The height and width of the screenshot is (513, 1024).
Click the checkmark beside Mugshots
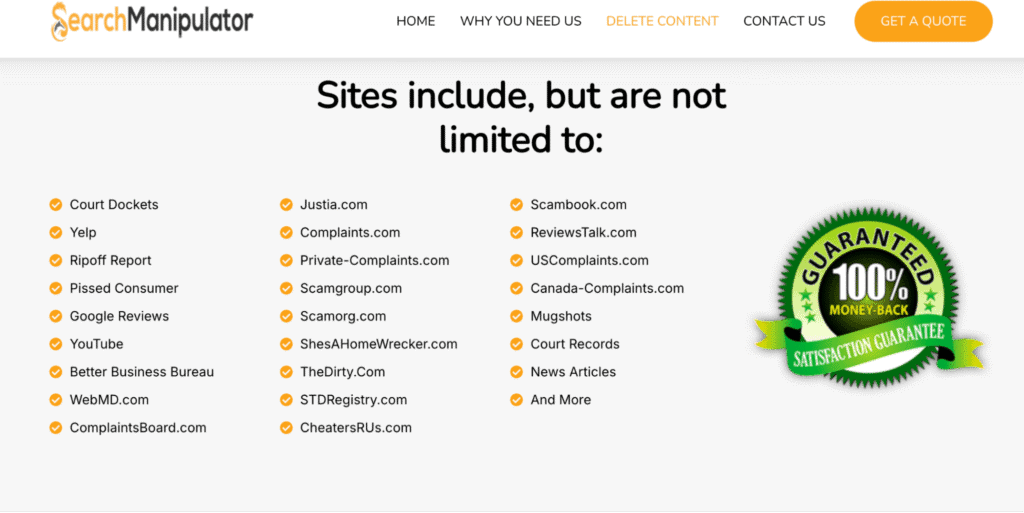517,317
